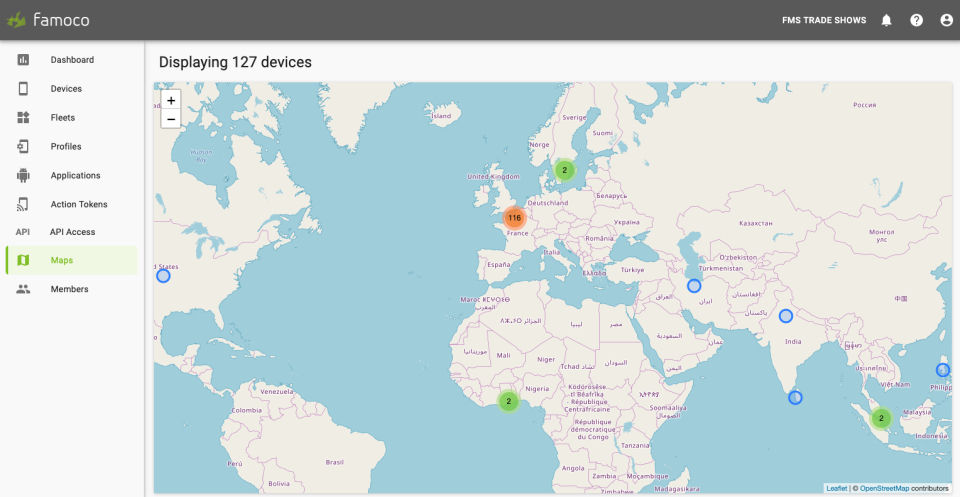Select the device marker near Philippines
960x497 pixels.
(943, 370)
